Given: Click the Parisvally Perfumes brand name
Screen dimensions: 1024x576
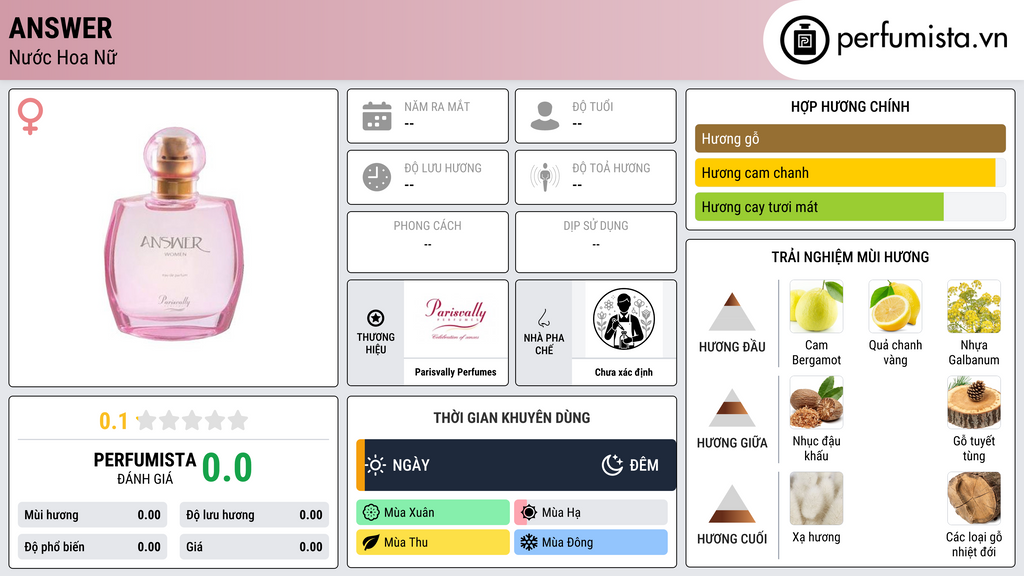Looking at the screenshot, I should 456,372.
